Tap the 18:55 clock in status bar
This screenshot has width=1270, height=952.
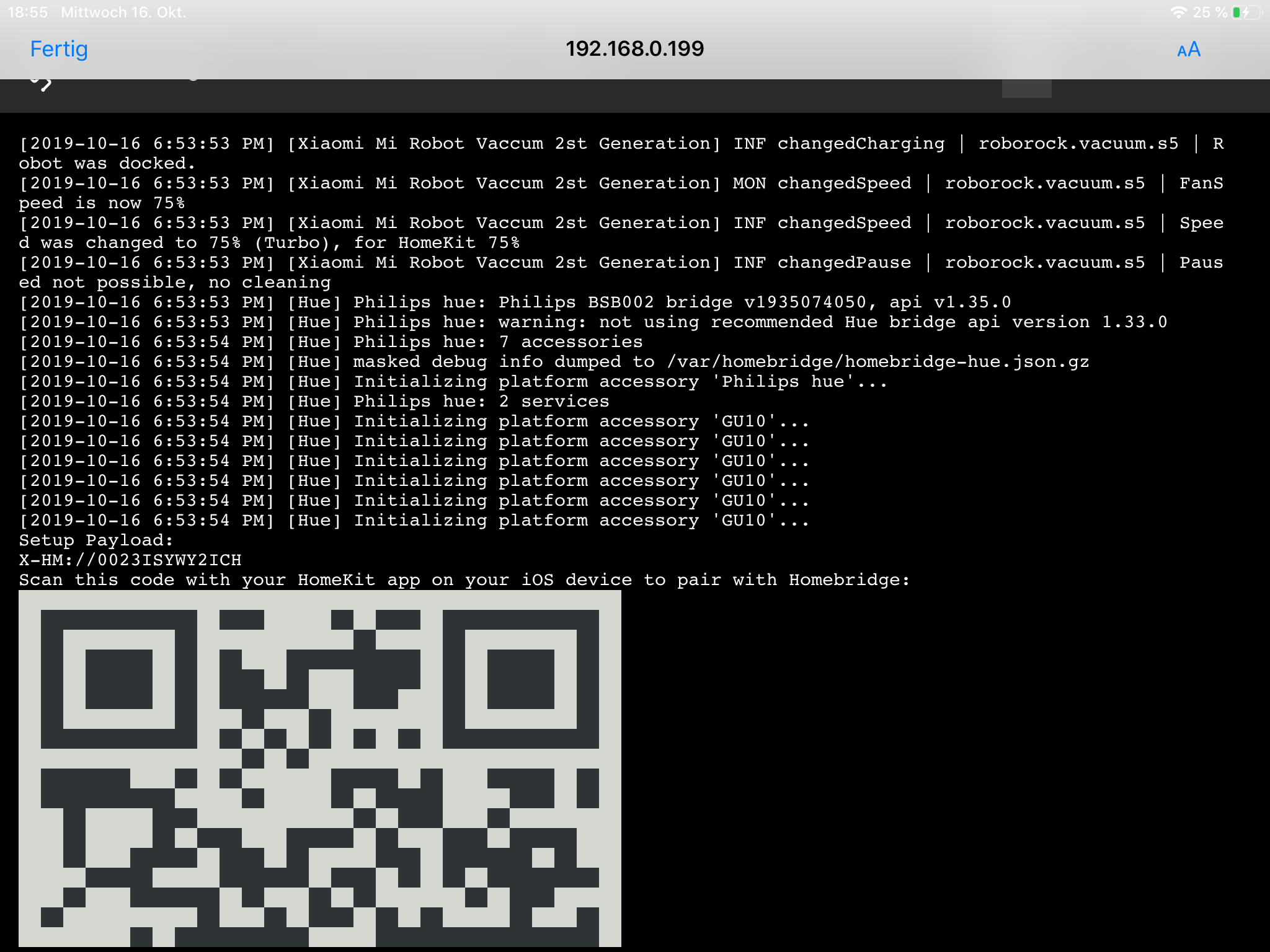27,12
